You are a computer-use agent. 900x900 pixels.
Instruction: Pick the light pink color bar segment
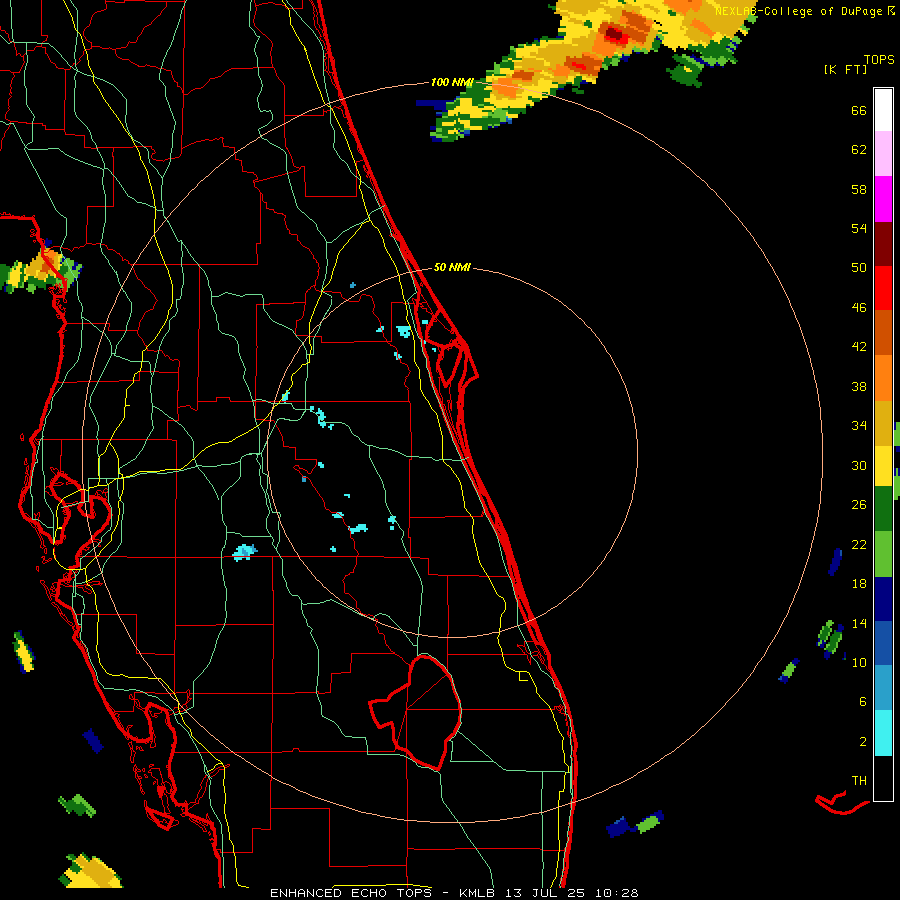883,153
